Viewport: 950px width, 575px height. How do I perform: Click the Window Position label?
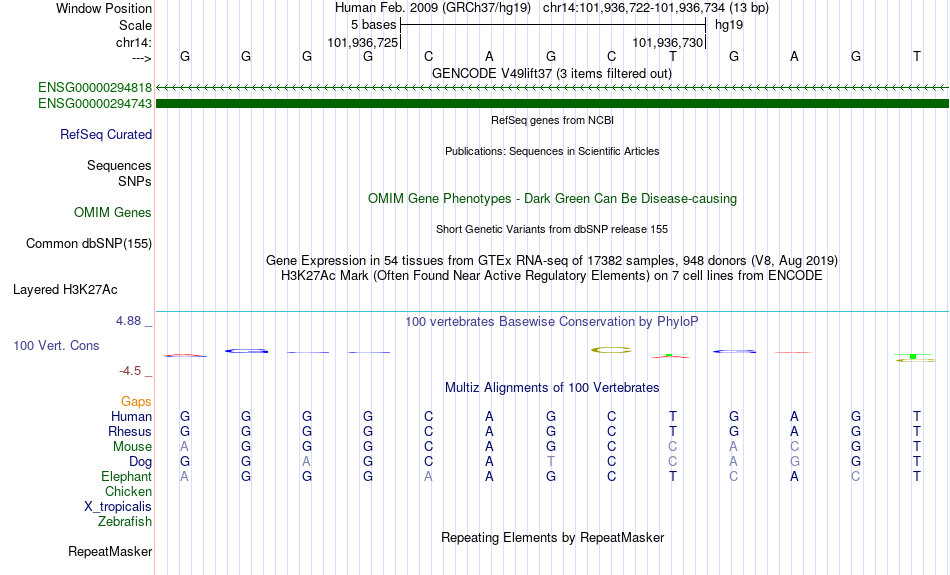[104, 8]
